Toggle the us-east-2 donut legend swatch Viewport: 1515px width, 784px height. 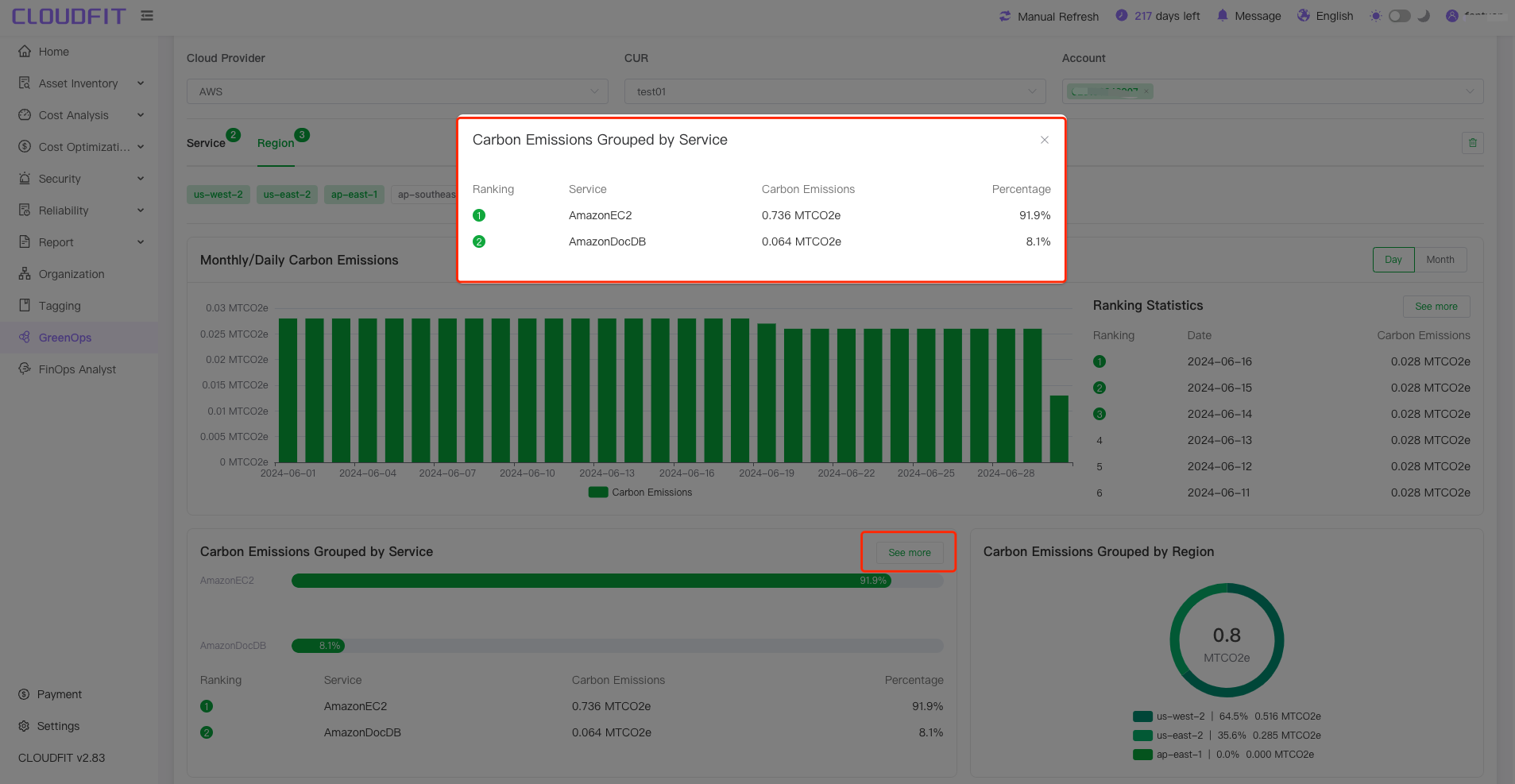[x=1142, y=736]
